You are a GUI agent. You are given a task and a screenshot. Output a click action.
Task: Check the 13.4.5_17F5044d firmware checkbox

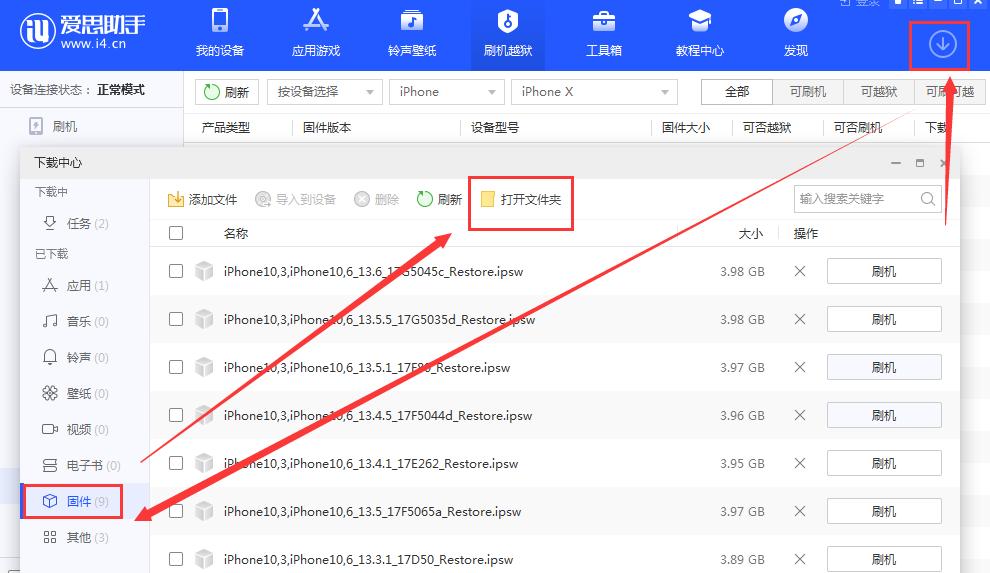[x=176, y=415]
